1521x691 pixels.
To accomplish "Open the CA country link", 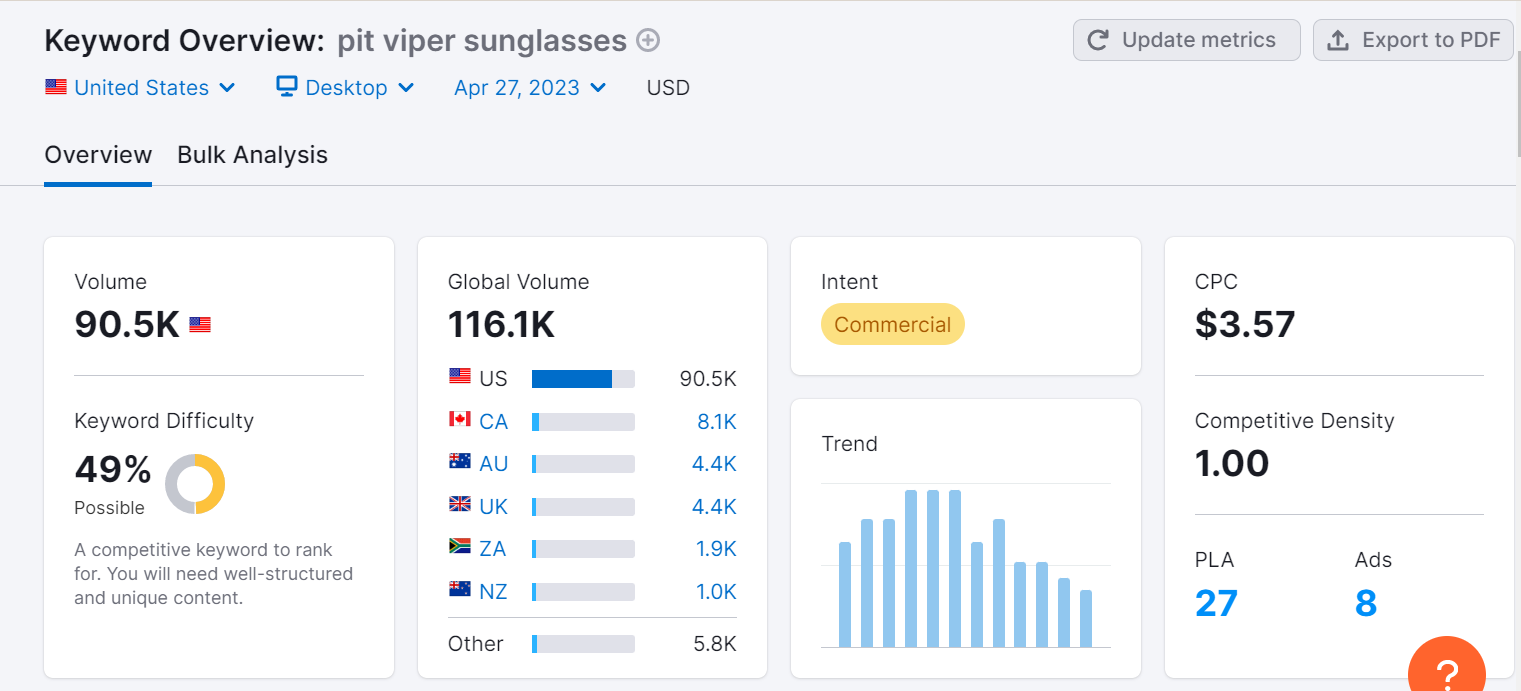I will click(x=493, y=422).
